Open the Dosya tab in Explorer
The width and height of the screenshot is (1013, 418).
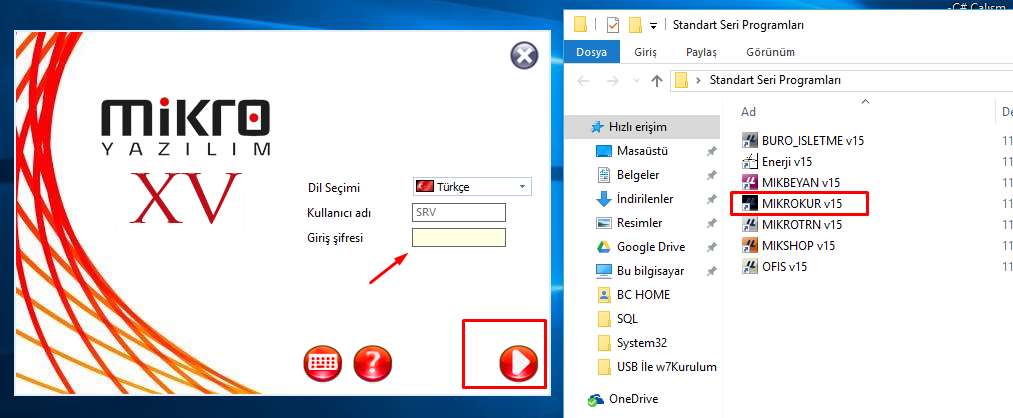tap(592, 52)
